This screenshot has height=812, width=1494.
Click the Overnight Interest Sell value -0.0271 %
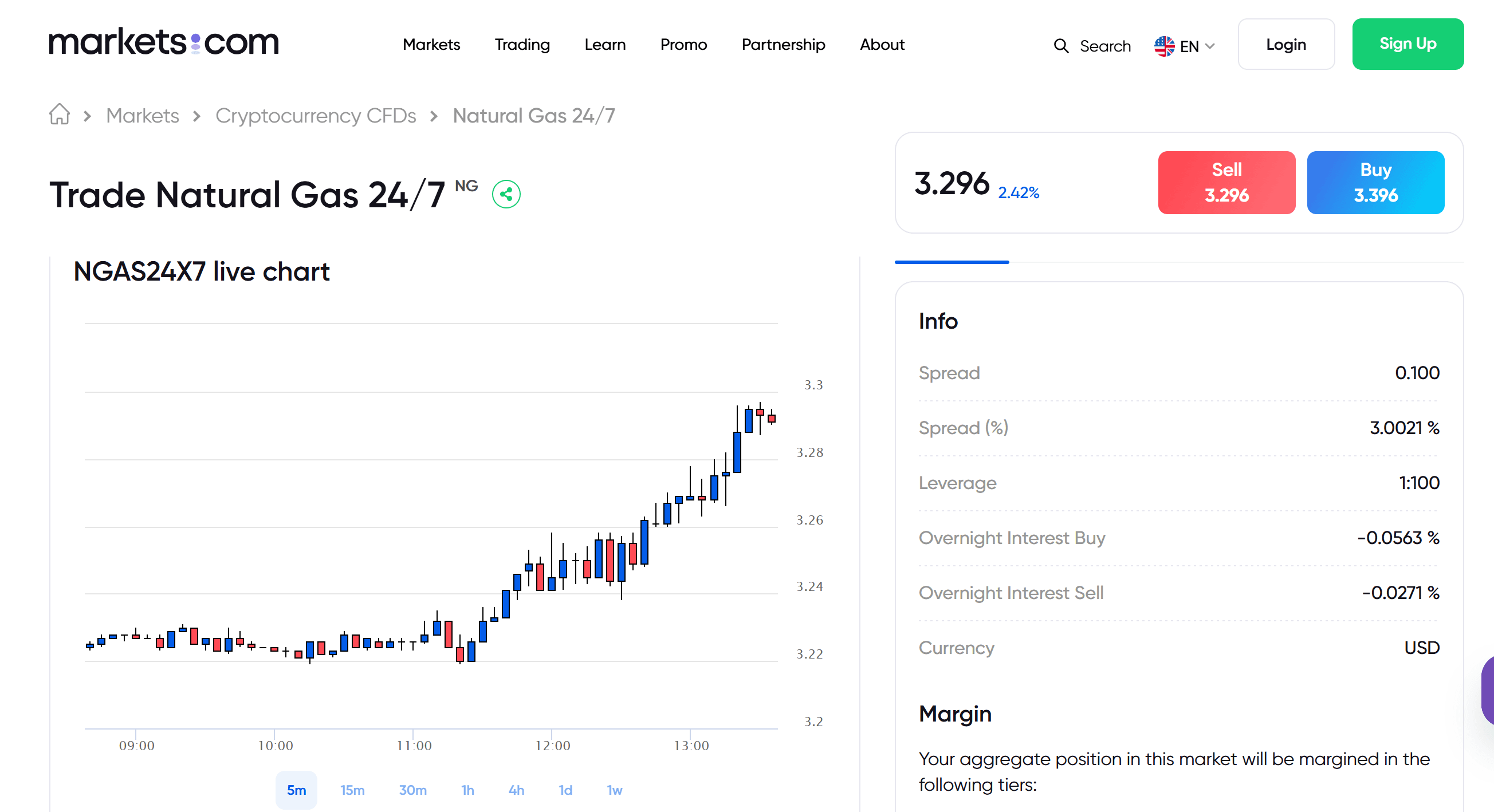click(x=1400, y=593)
